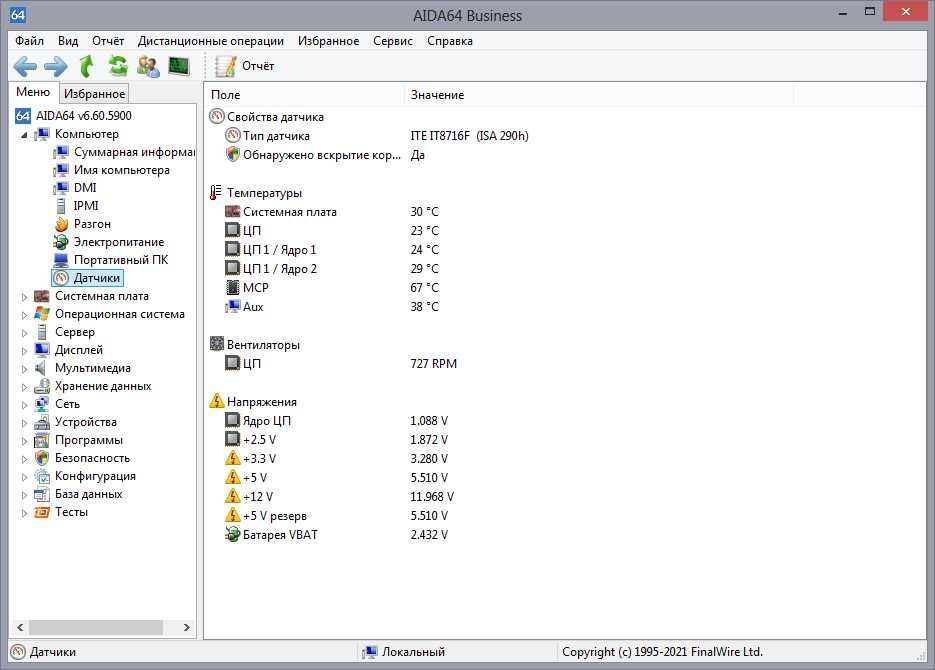The image size is (935, 670).
Task: Expand the Хранение данных node
Action: pos(24,387)
